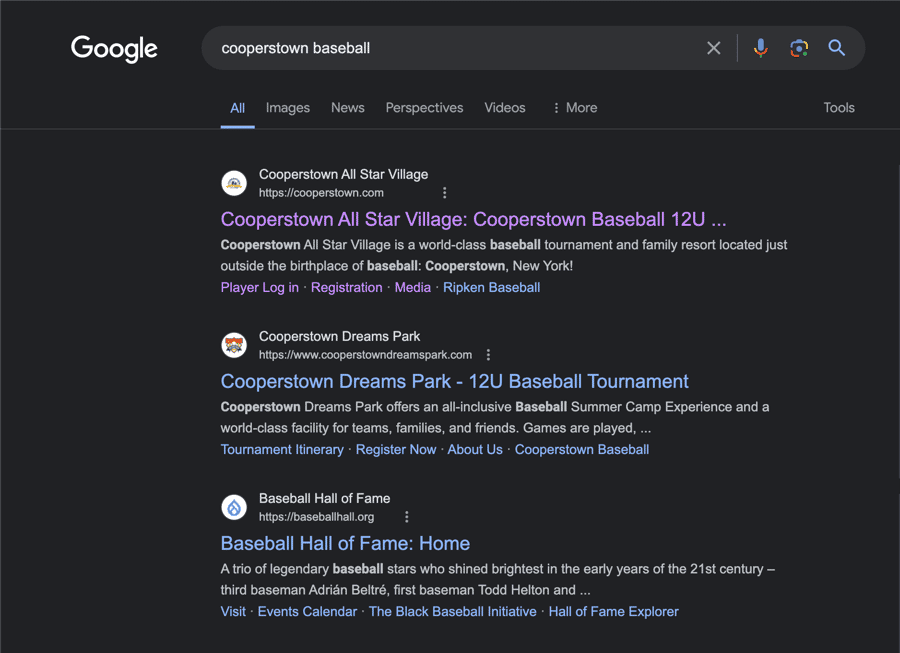Click the Google logo
900x653 pixels.
(x=114, y=48)
